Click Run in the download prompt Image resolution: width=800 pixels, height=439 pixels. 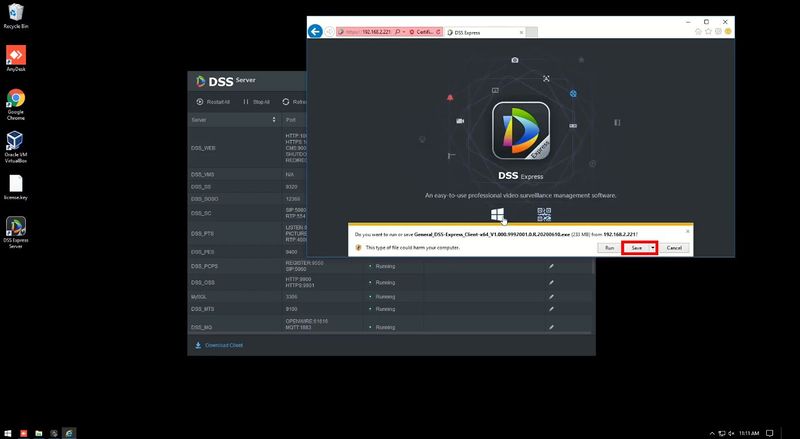pyautogui.click(x=609, y=248)
